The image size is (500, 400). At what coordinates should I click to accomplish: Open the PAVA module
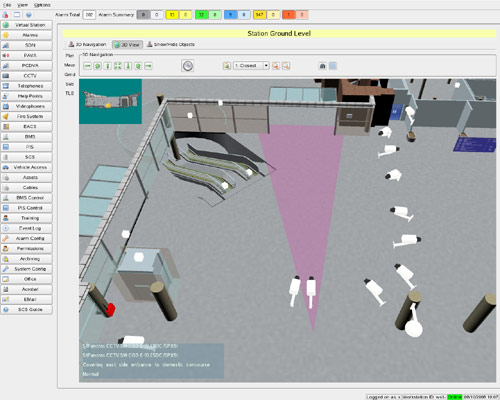[27, 55]
